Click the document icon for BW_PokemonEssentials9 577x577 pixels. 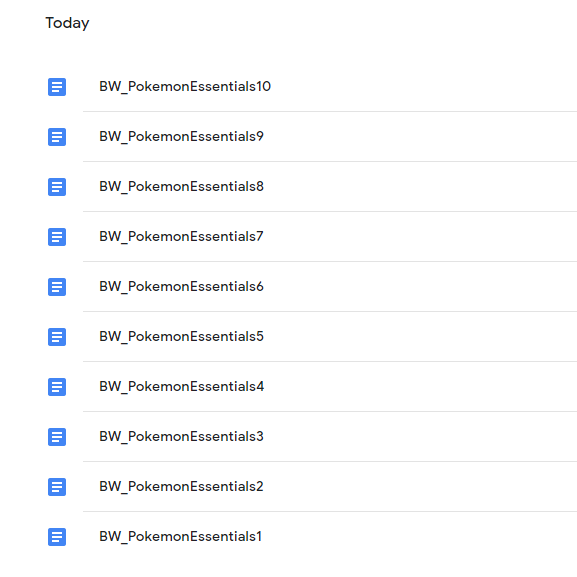(57, 137)
